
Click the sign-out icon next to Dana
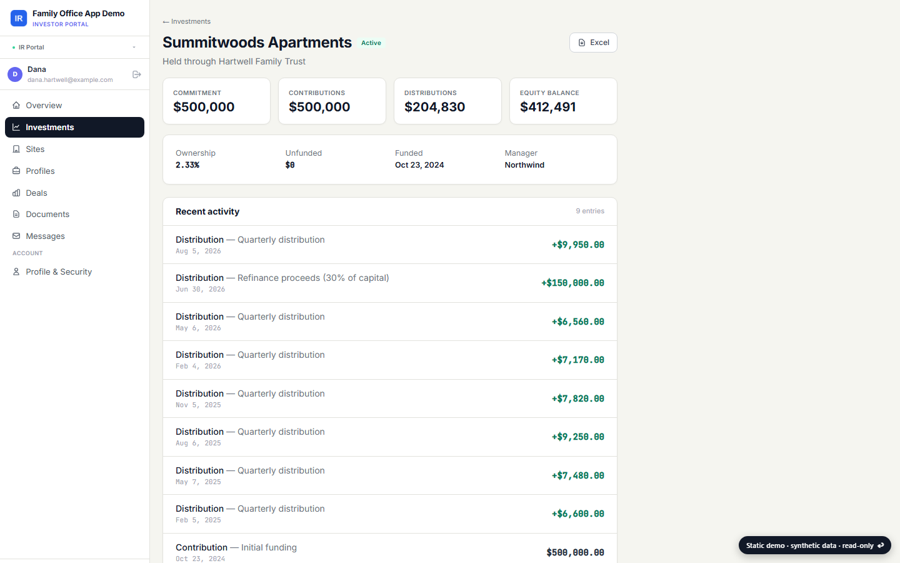137,75
